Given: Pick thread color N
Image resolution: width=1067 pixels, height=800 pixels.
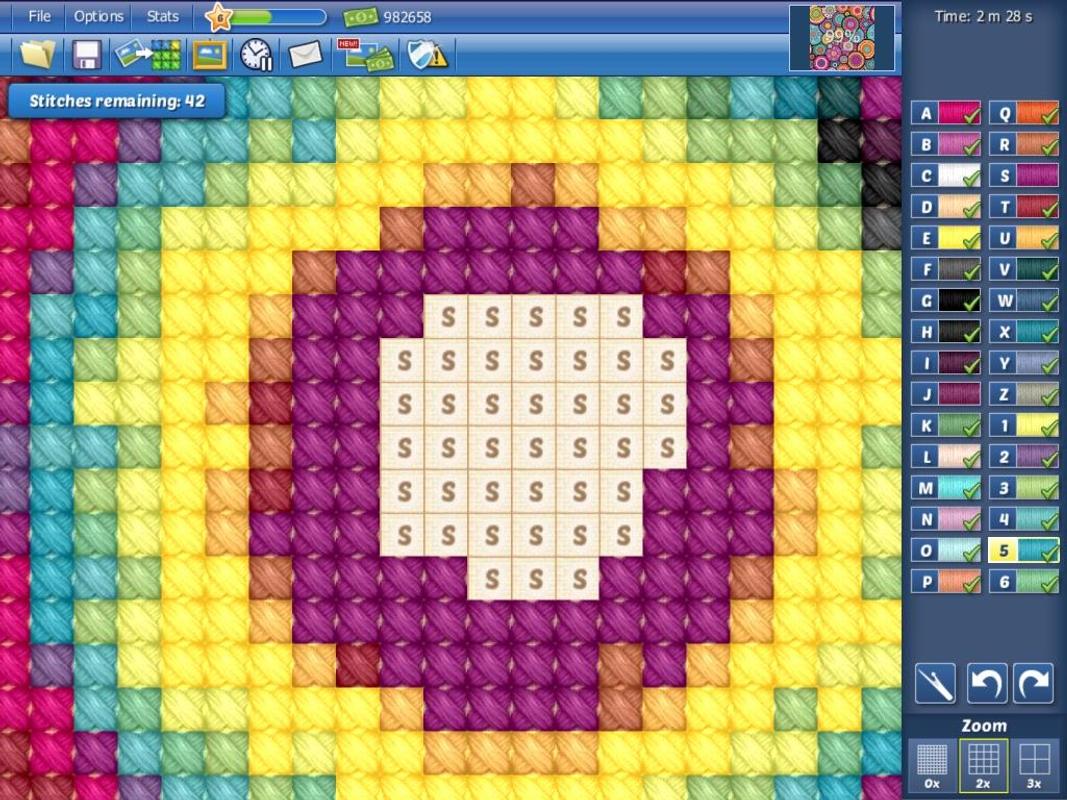Looking at the screenshot, I should click(946, 519).
